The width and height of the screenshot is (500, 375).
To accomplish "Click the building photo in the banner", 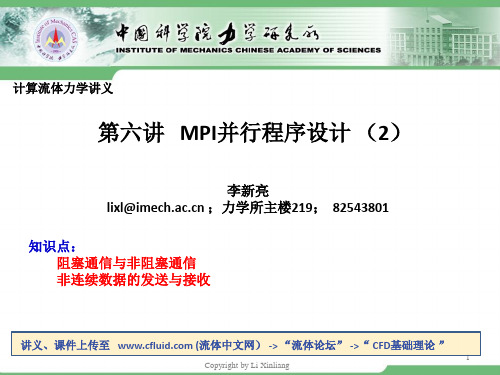I will (x=444, y=38).
